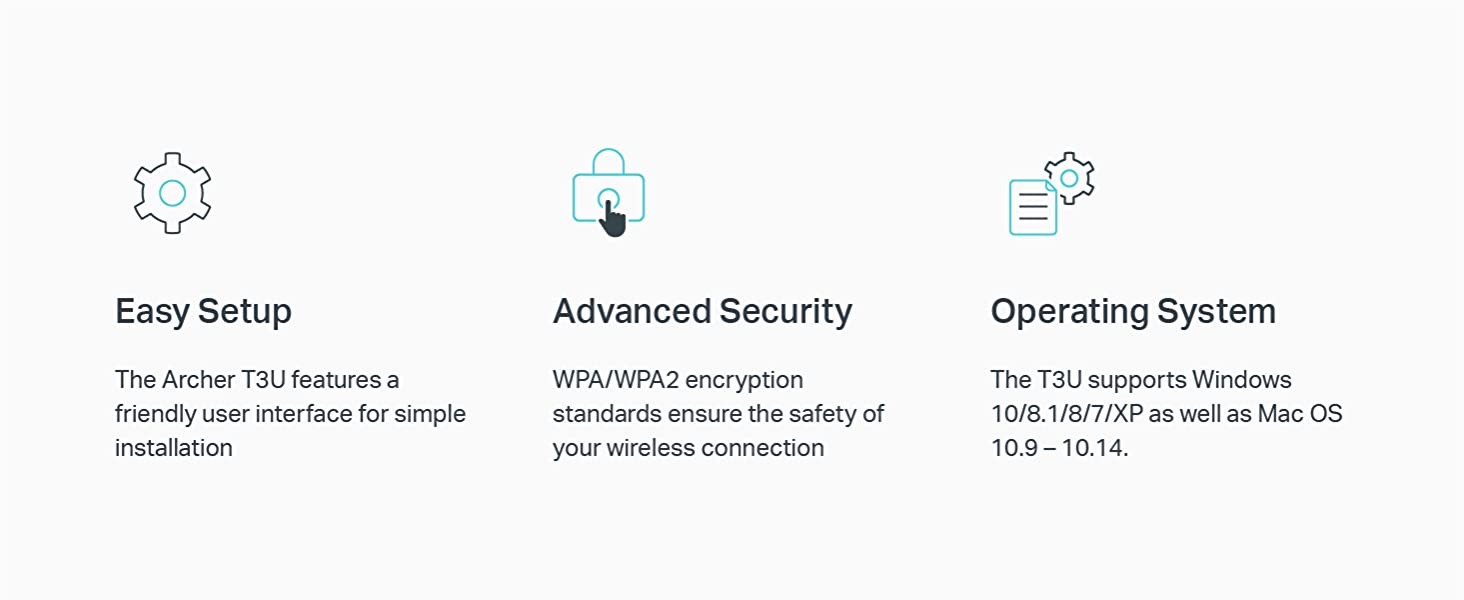Select the Operating System heading
The height and width of the screenshot is (600, 1464).
1133,311
